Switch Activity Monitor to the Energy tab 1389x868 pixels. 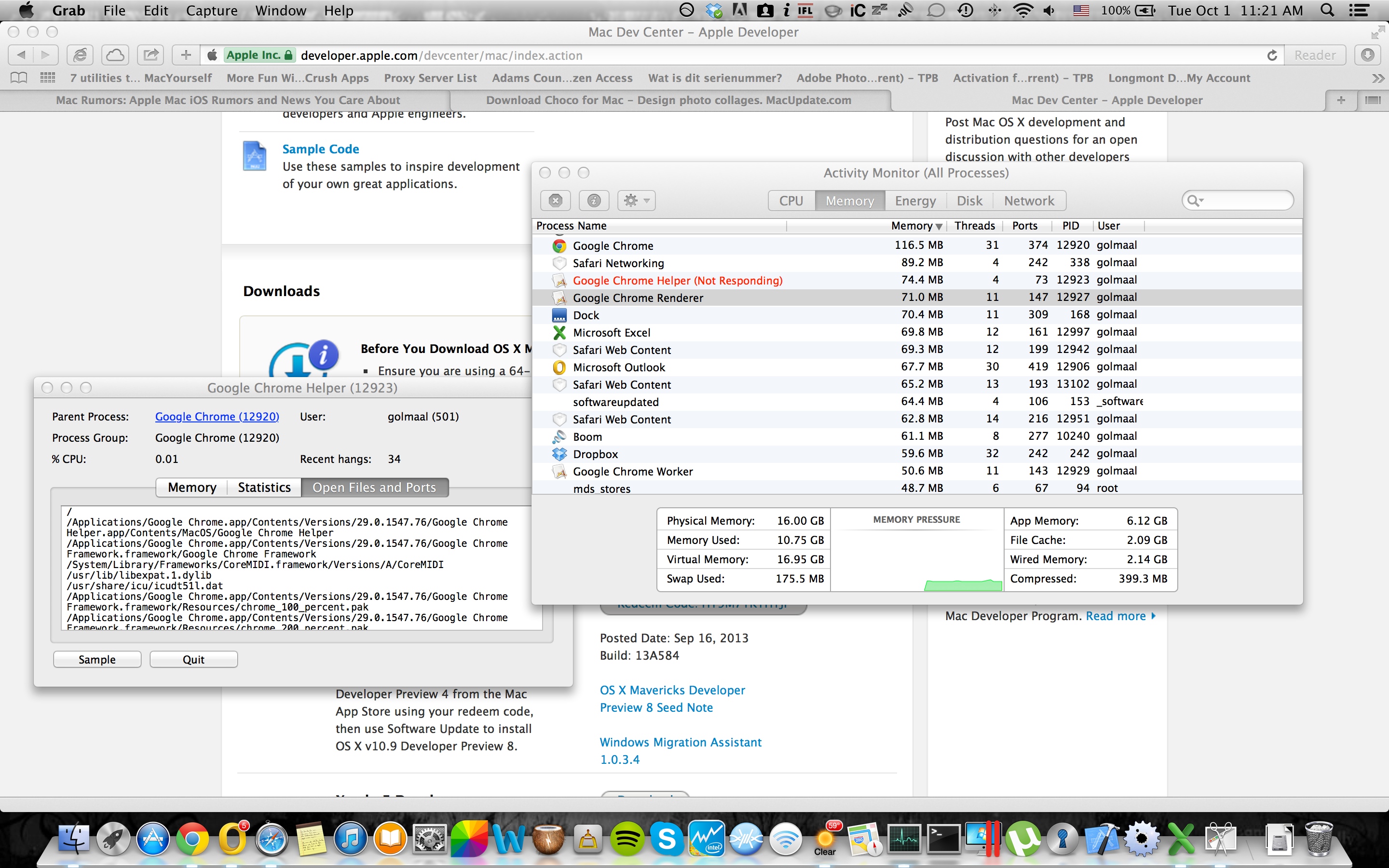coord(915,201)
